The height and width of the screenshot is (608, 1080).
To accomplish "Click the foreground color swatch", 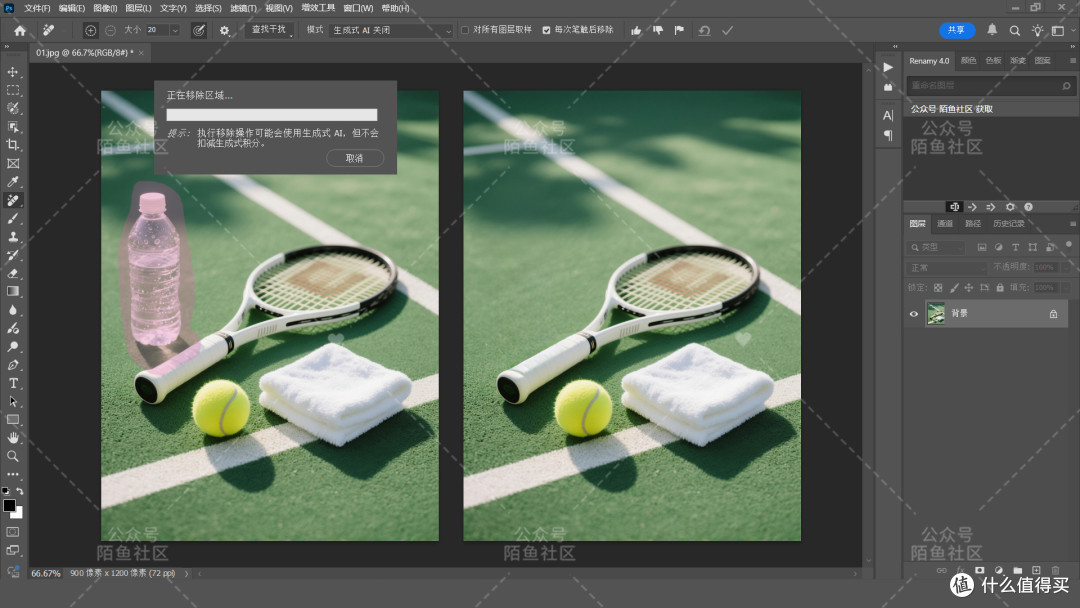I will (x=9, y=505).
